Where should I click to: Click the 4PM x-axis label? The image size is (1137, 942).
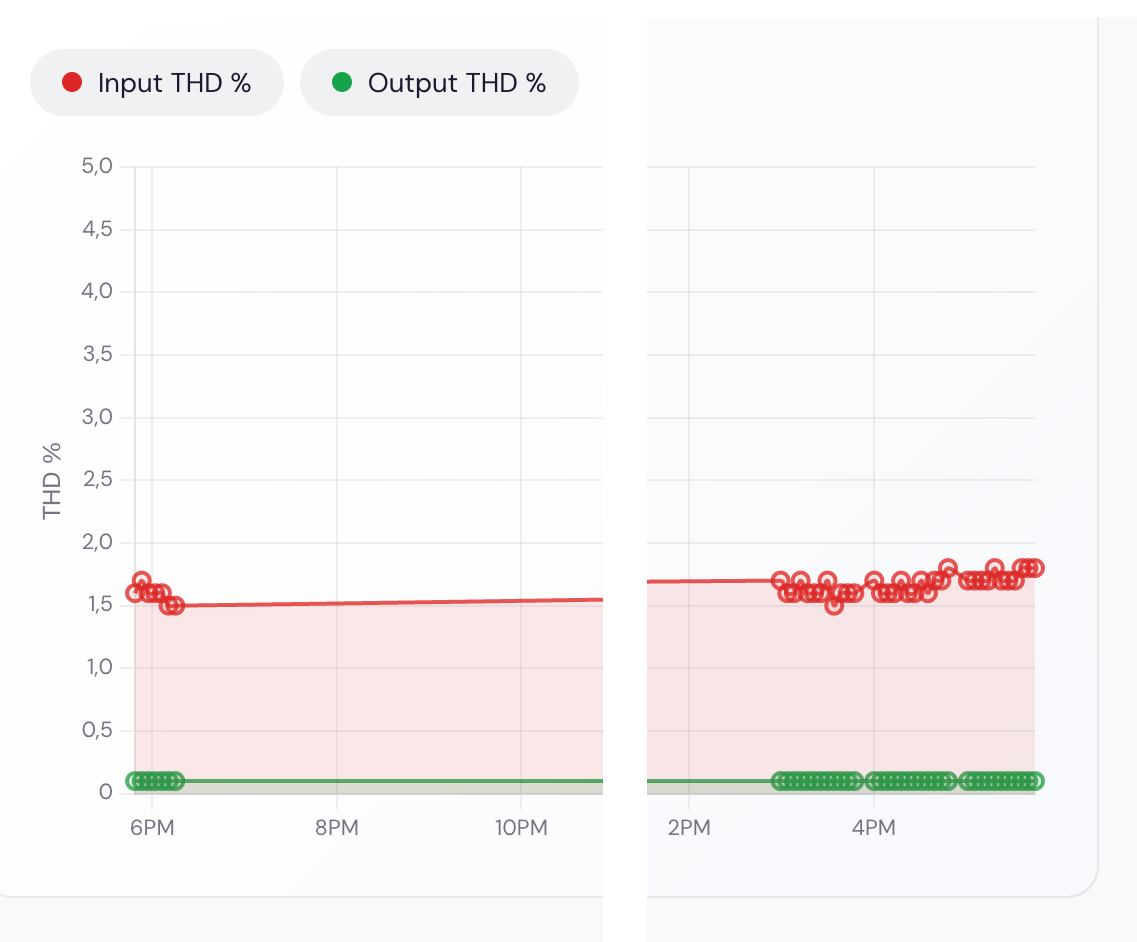pos(873,829)
